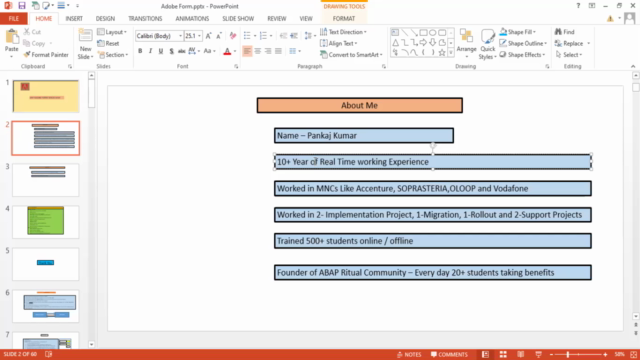Apply the red font color
This screenshot has width=640, height=360.
227,51
